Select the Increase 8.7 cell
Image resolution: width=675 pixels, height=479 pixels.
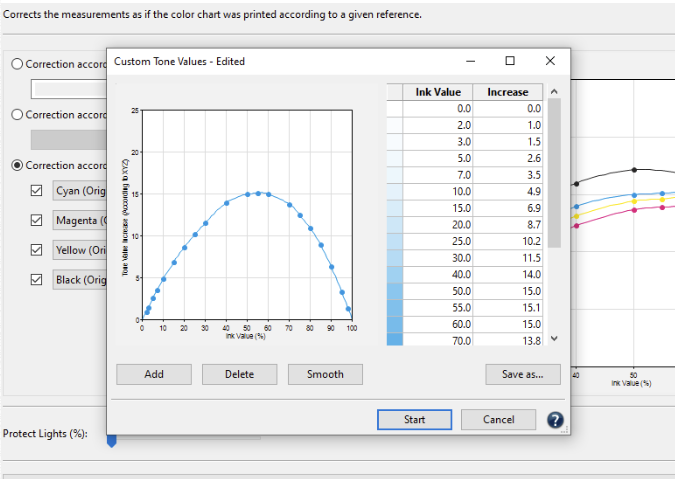coord(508,225)
